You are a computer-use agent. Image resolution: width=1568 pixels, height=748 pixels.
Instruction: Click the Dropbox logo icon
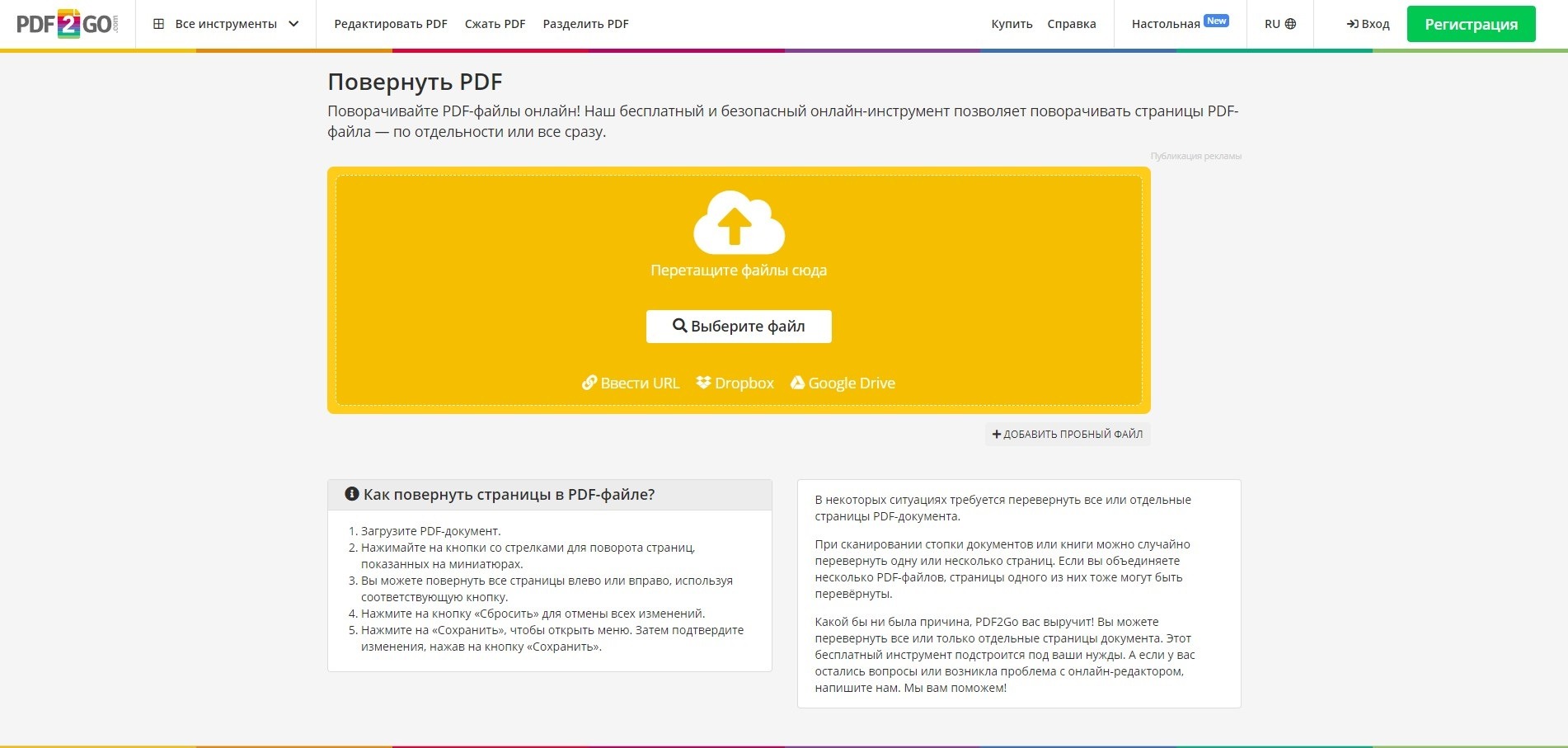click(x=703, y=383)
